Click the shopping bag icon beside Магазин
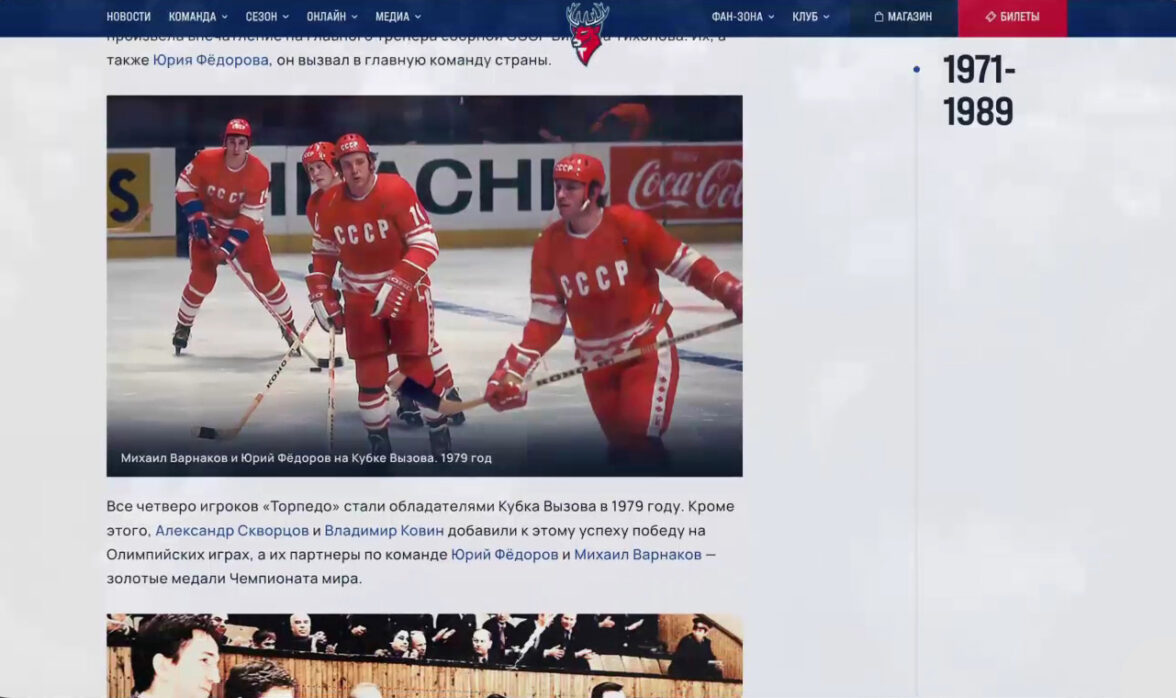The width and height of the screenshot is (1176, 698). [879, 17]
